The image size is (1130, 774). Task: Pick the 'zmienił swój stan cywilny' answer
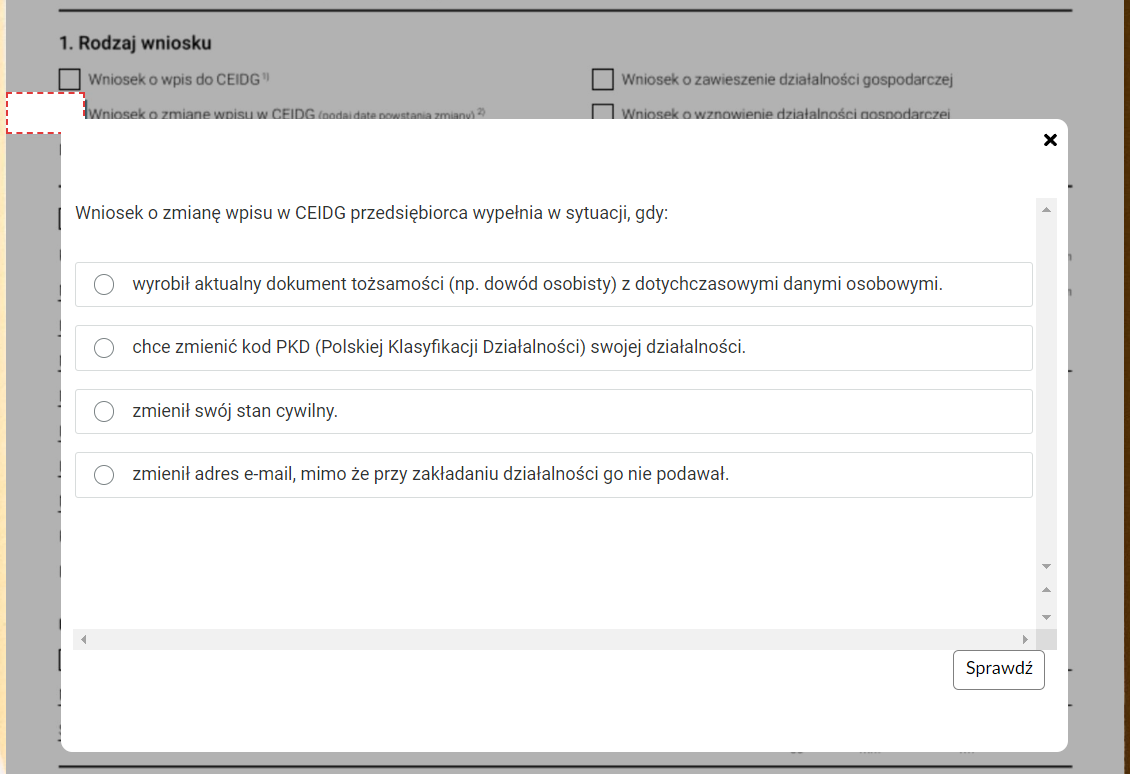pyautogui.click(x=104, y=411)
